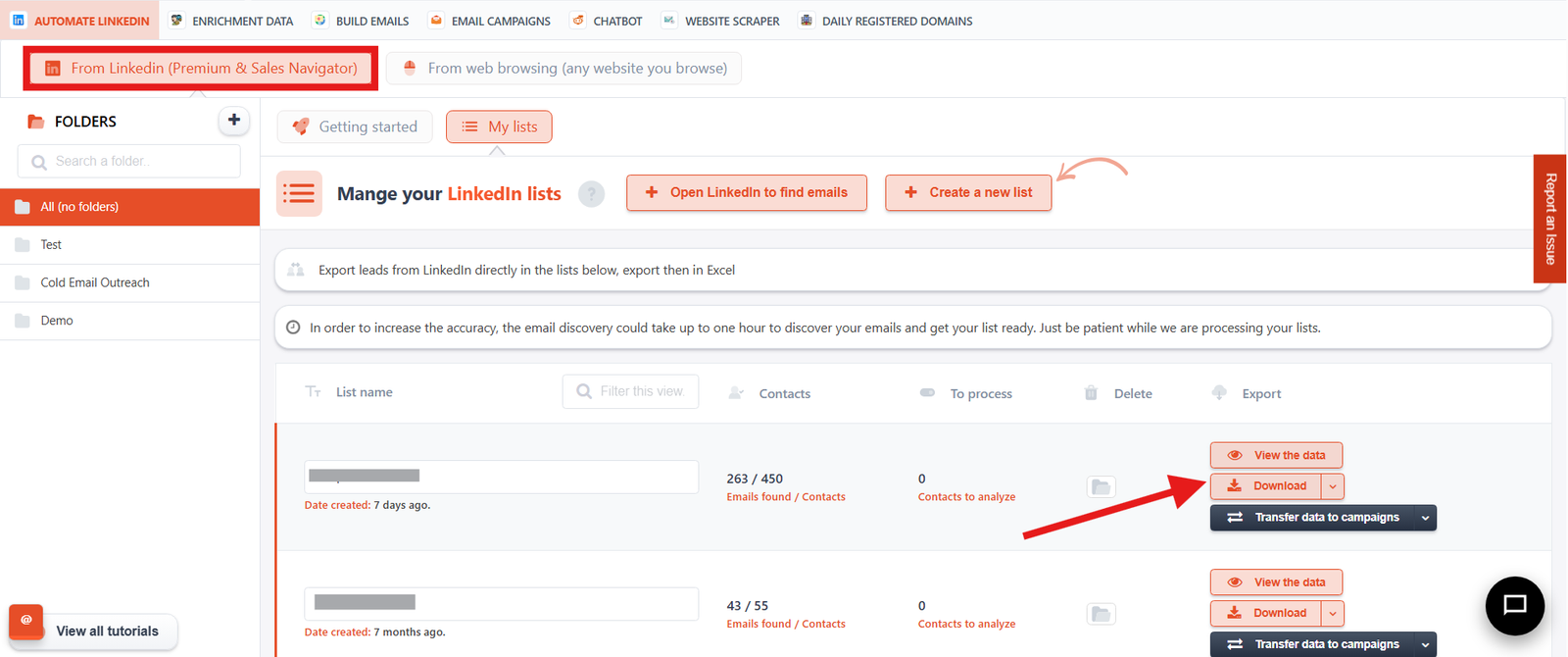1568x657 pixels.
Task: Open the Cold Email Outreach folder
Action: pos(129,282)
